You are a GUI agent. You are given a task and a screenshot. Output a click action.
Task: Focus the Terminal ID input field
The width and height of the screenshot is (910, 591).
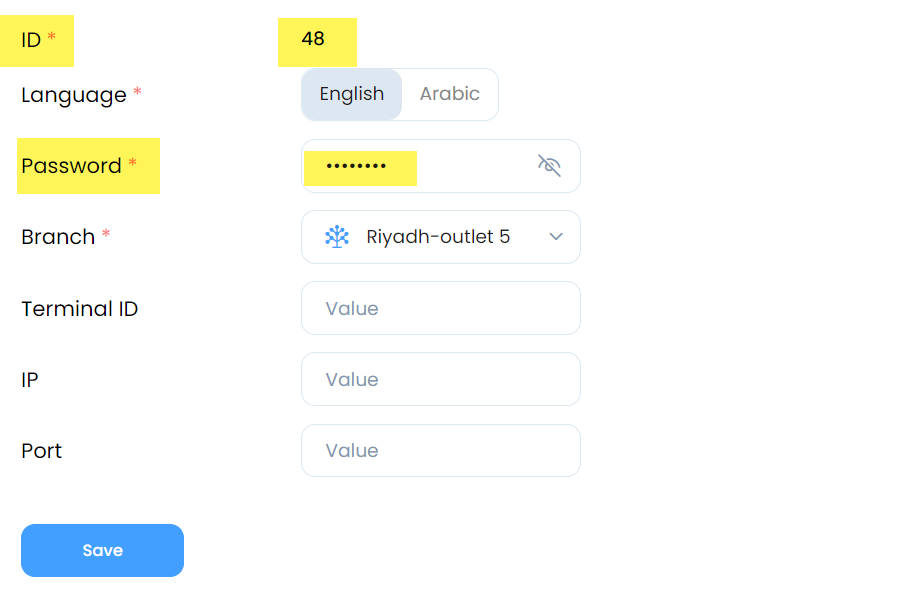[441, 308]
